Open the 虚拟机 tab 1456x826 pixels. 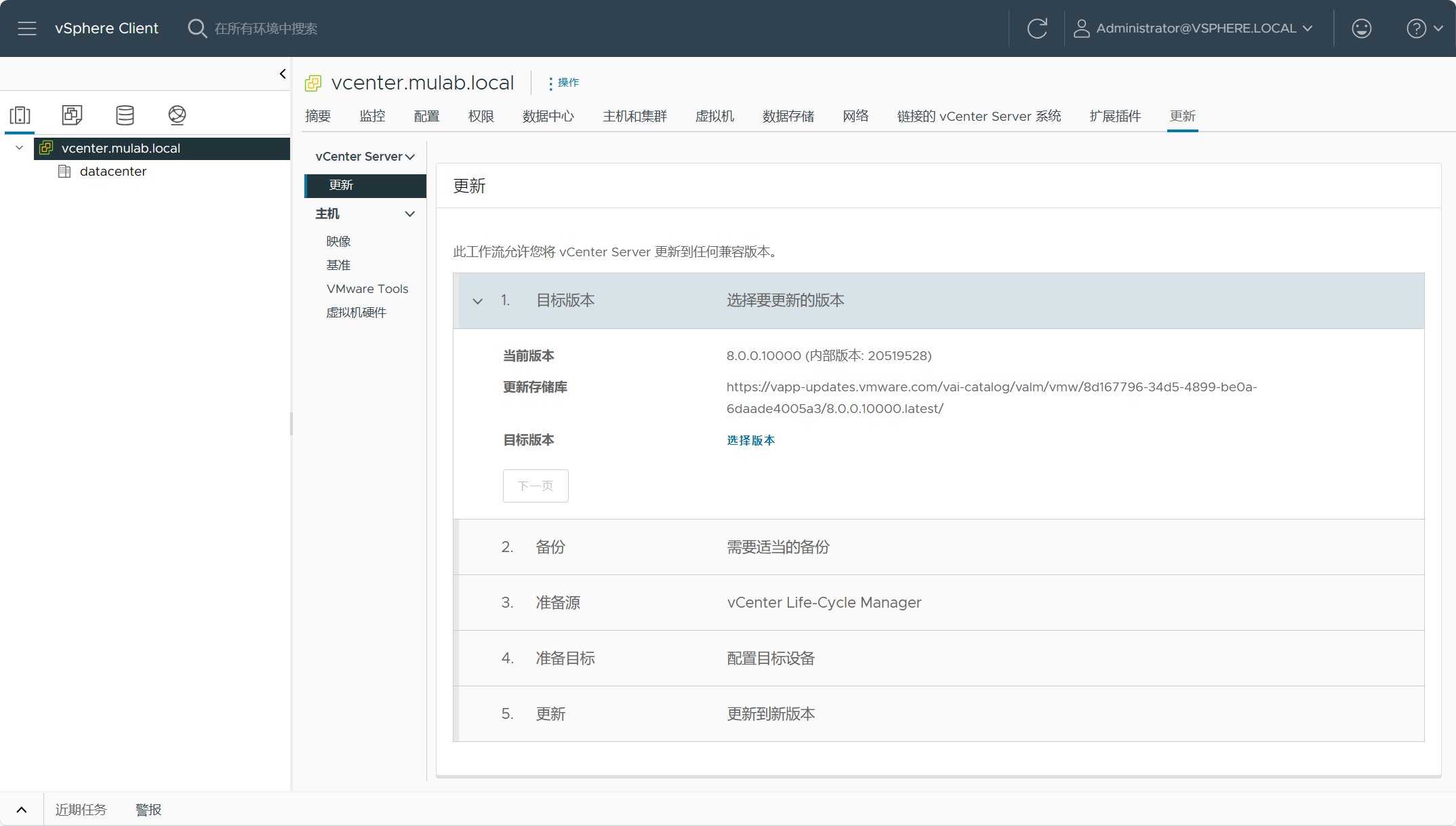click(714, 116)
